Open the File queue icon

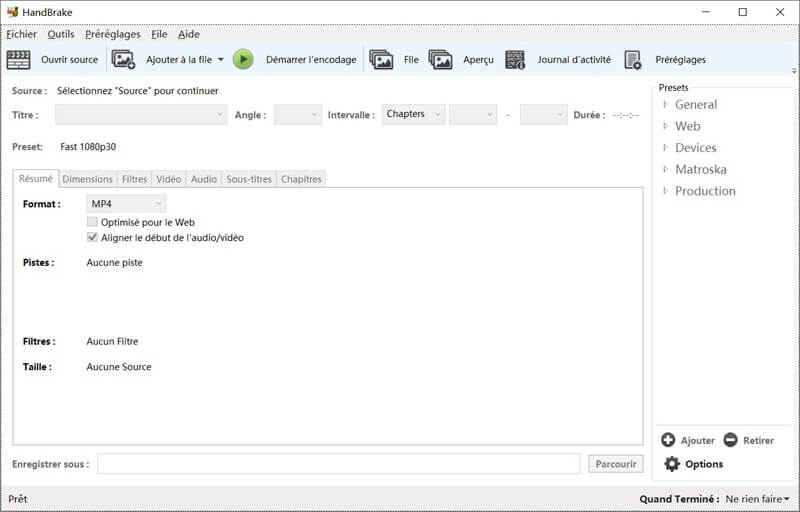pyautogui.click(x=381, y=60)
